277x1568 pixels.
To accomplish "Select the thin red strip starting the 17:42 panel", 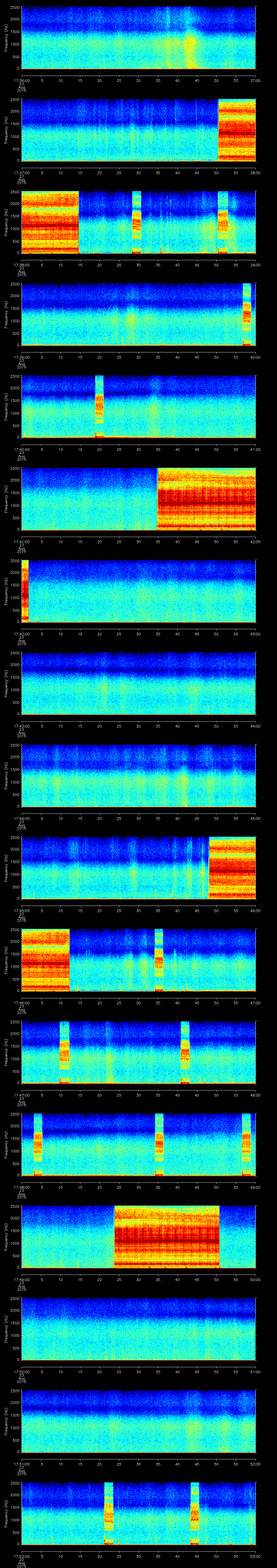I will (x=25, y=591).
